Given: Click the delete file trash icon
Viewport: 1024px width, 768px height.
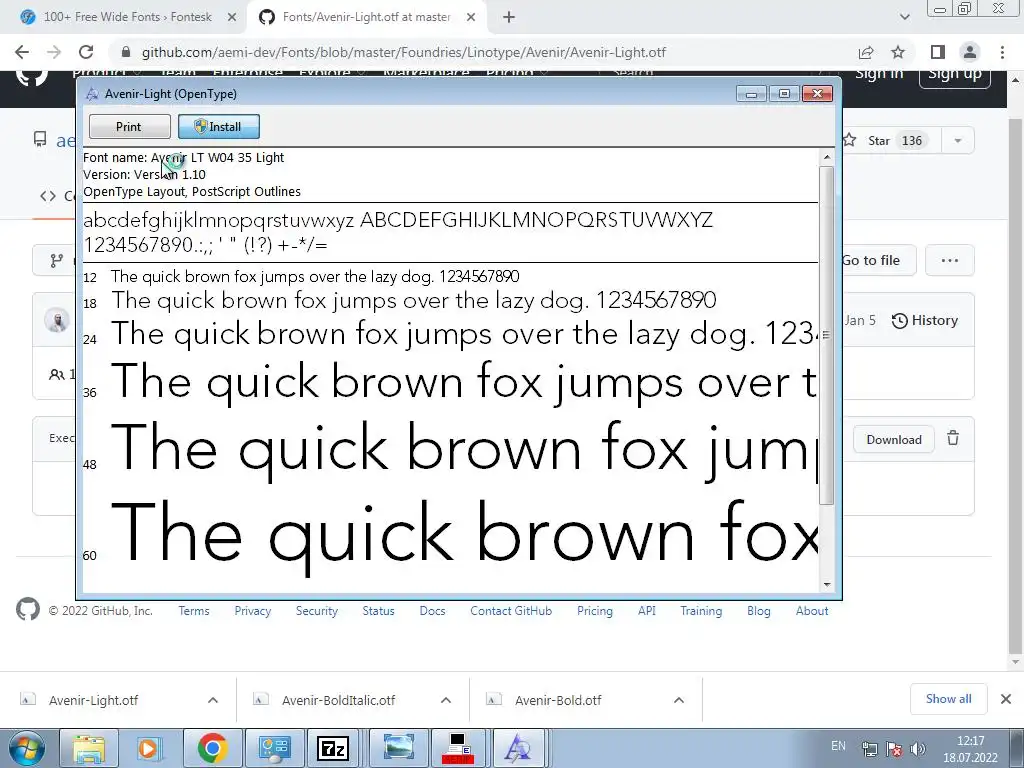Looking at the screenshot, I should coord(953,438).
